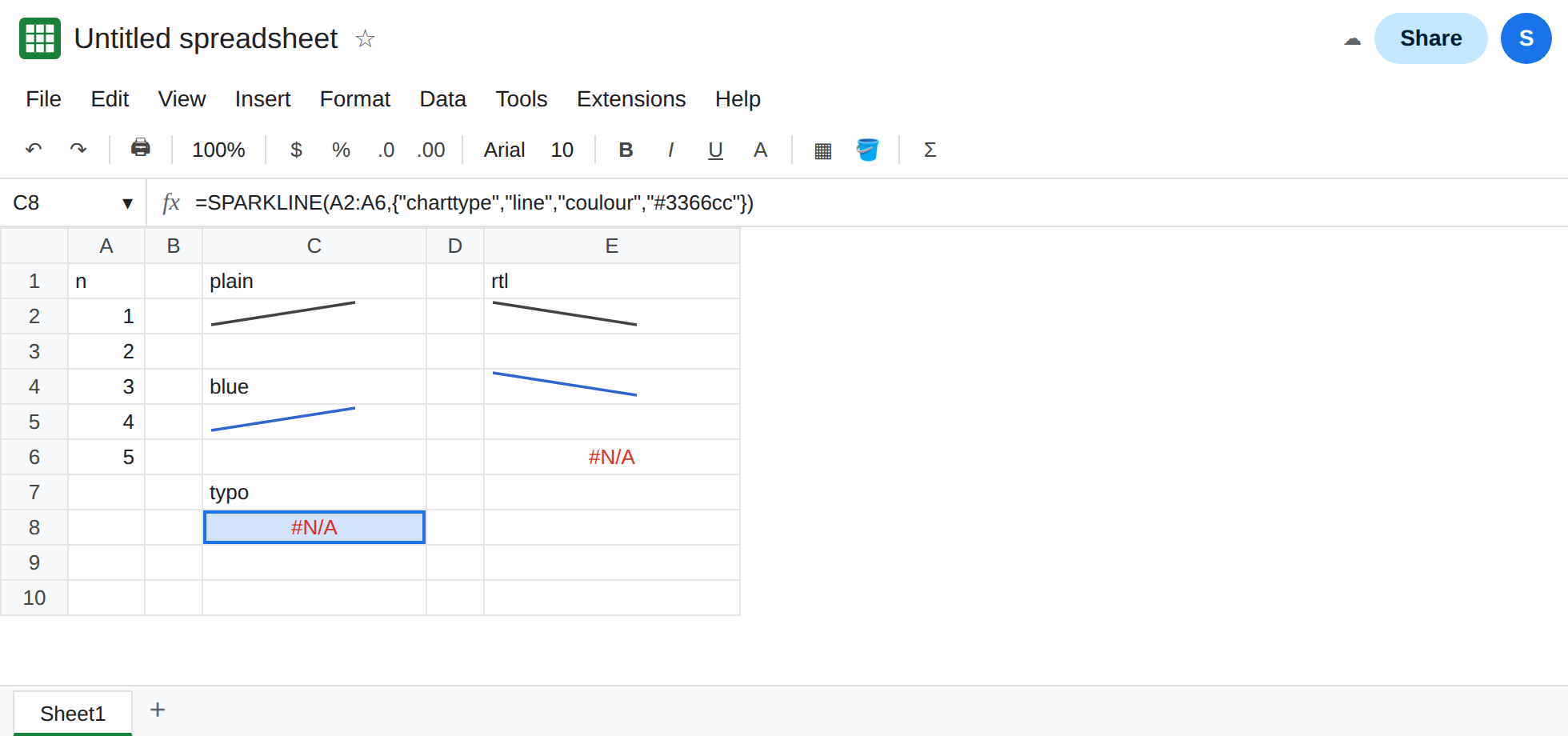Select row 8 header
This screenshot has height=736, width=1568.
pos(34,527)
